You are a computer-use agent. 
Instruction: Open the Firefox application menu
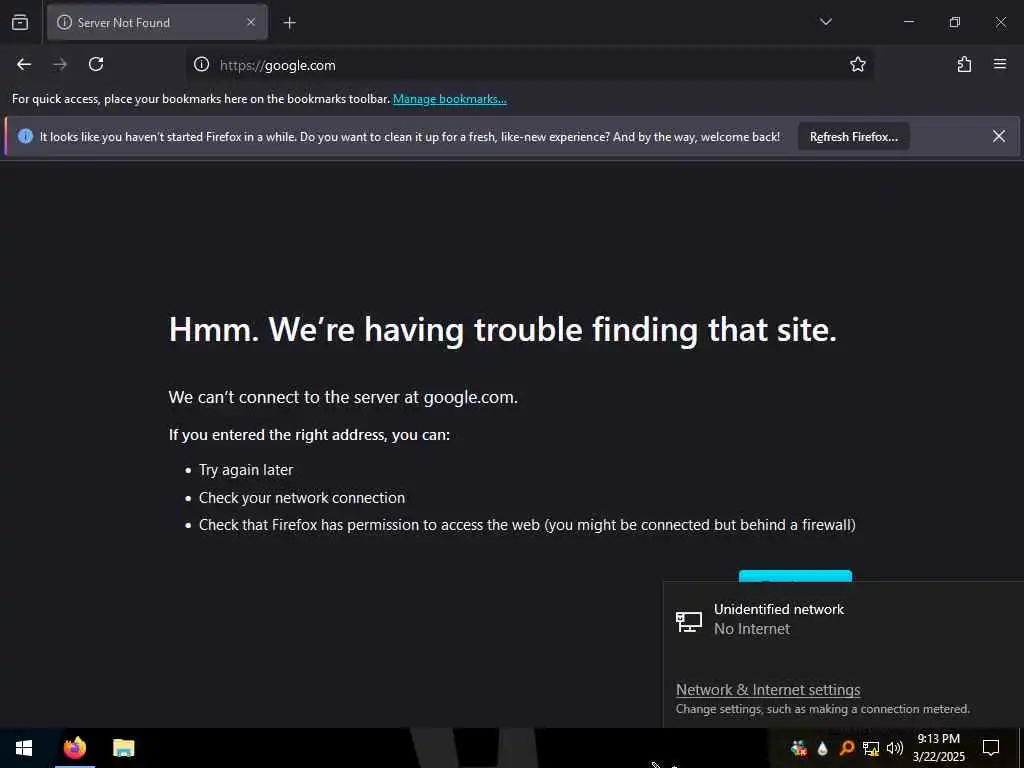coord(1000,64)
